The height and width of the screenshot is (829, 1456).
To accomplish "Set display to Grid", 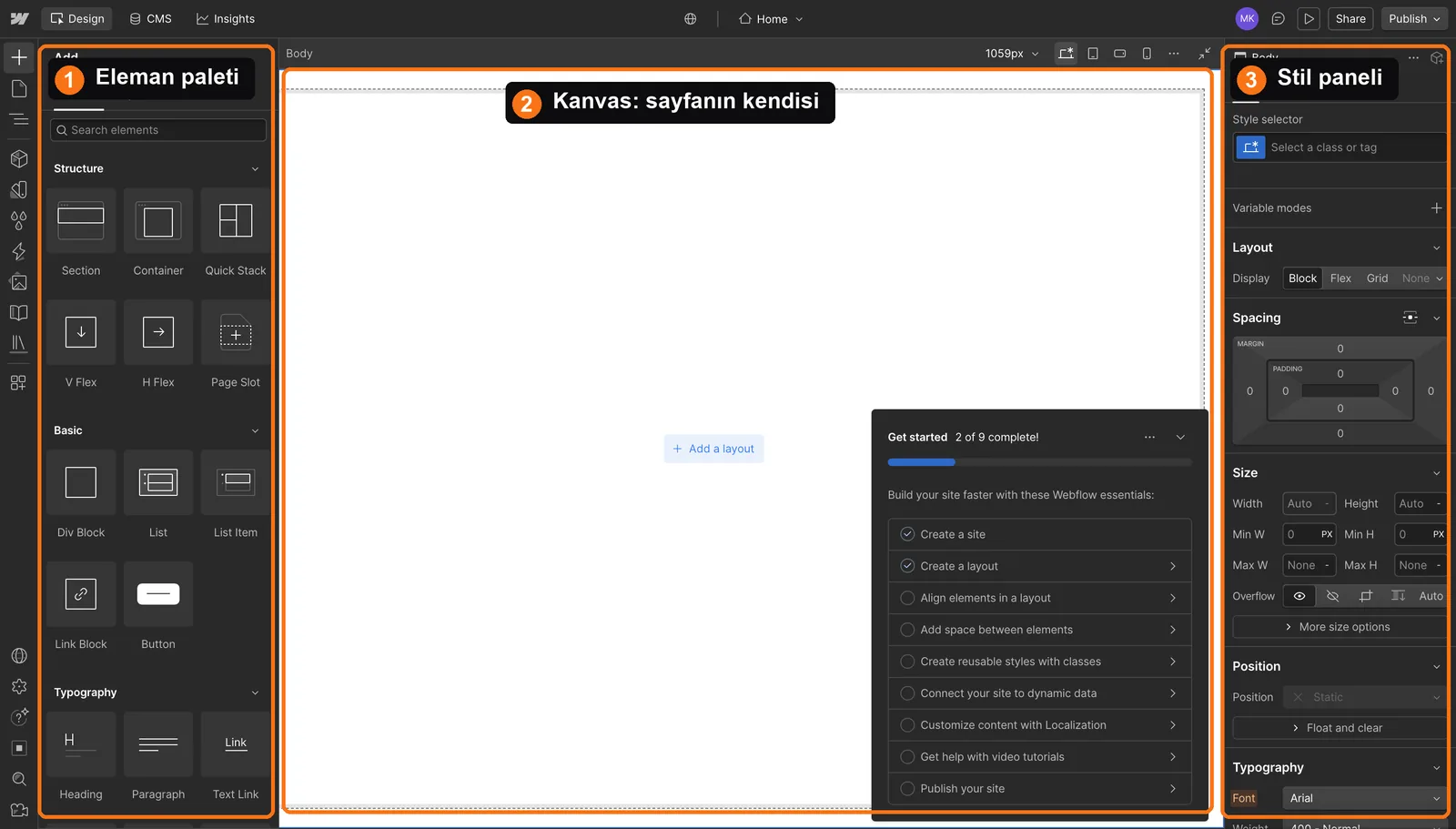I will pyautogui.click(x=1377, y=278).
